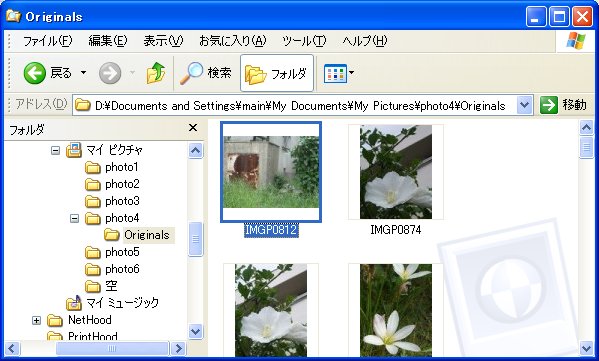Image resolution: width=599 pixels, height=361 pixels.
Task: Select the photo6 folder
Action: point(112,269)
